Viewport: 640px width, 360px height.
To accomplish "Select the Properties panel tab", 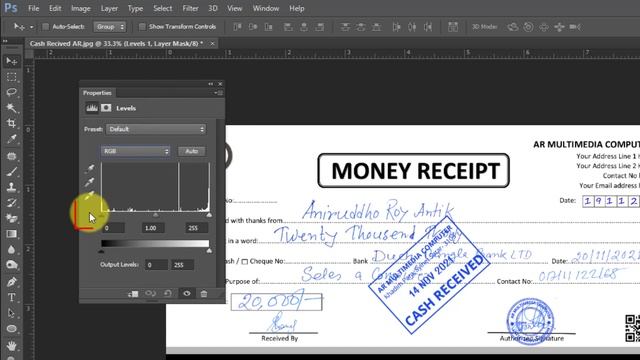I will point(97,93).
